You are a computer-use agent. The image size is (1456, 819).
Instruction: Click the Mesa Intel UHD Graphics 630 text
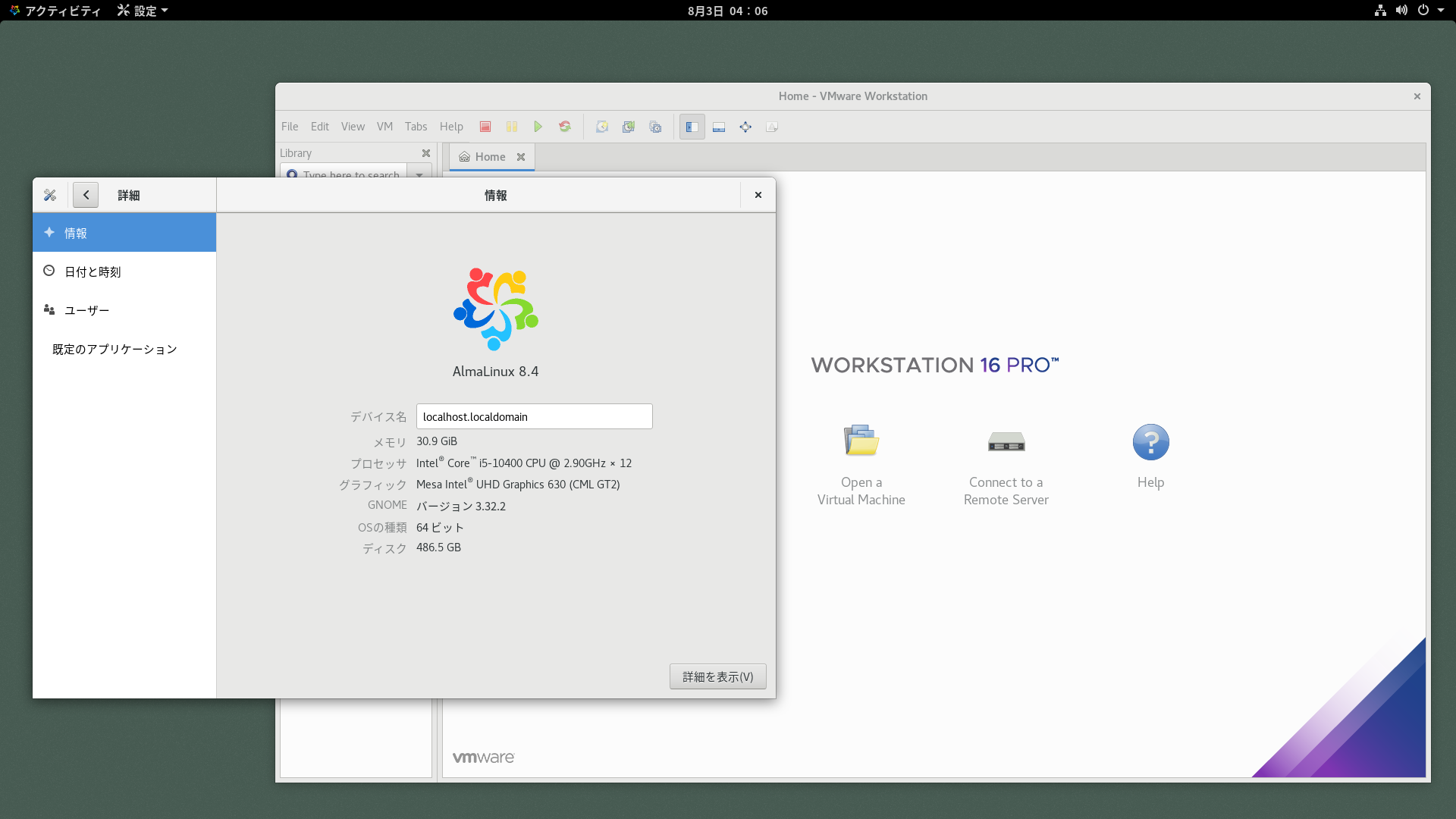pos(518,484)
